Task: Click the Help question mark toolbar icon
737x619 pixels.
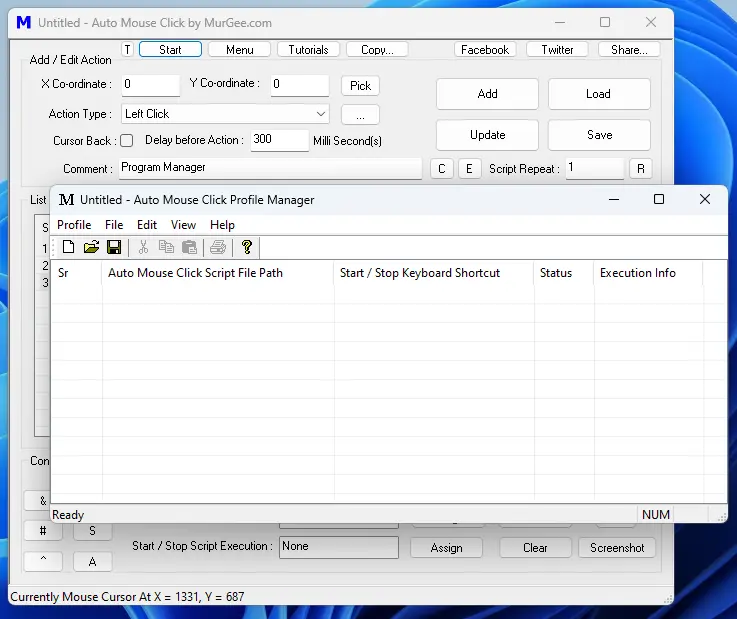Action: [x=247, y=247]
